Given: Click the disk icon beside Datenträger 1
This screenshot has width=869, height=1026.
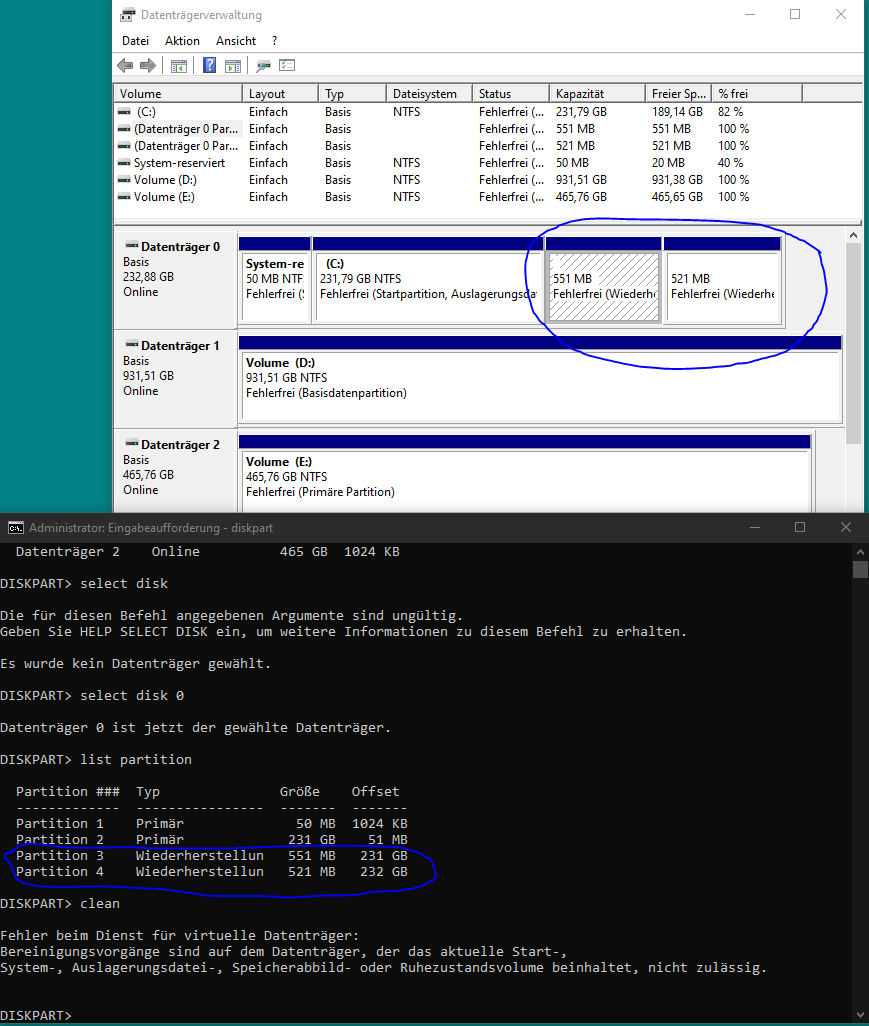Looking at the screenshot, I should click(132, 345).
